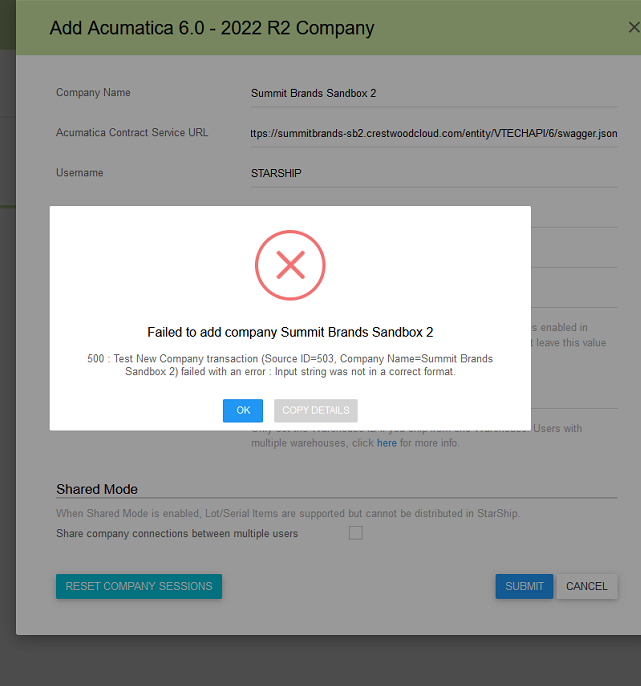This screenshot has height=686, width=641.
Task: Click the 500 error message text
Action: (290, 365)
